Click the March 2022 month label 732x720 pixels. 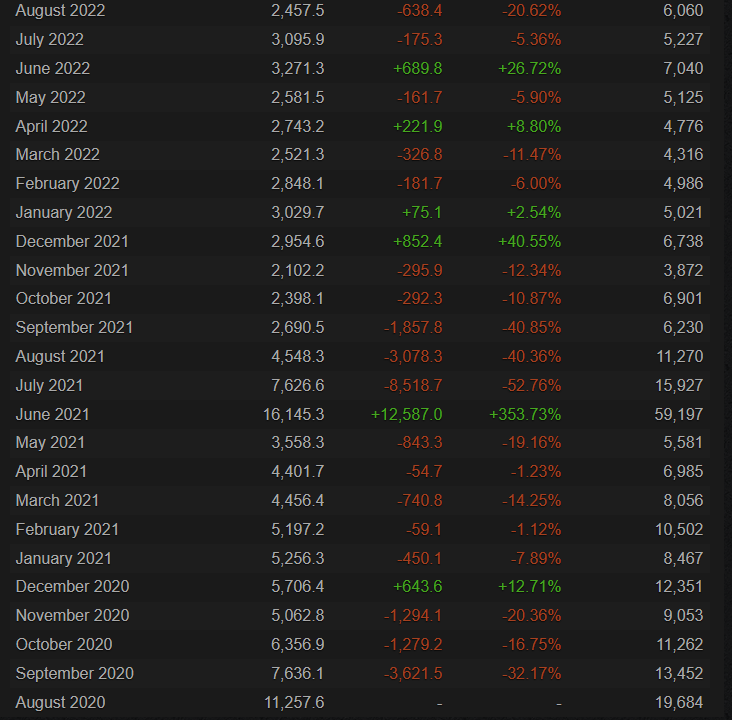[57, 154]
